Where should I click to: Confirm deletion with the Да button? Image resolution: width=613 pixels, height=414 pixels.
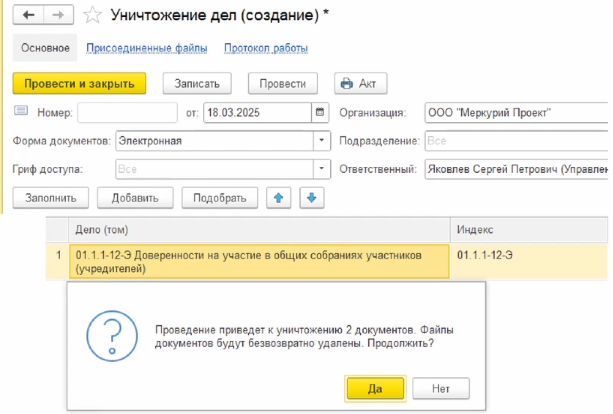375,389
